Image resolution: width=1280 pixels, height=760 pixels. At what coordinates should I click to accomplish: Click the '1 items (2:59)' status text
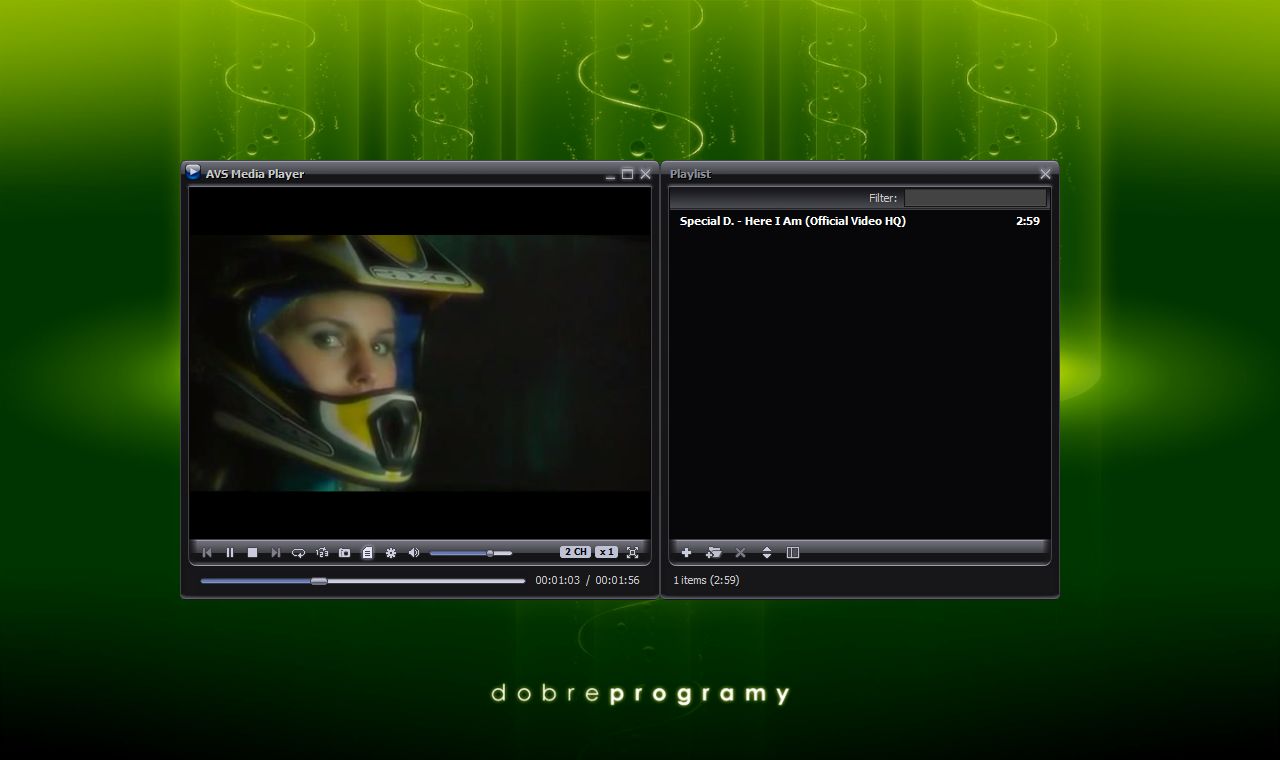coord(706,580)
